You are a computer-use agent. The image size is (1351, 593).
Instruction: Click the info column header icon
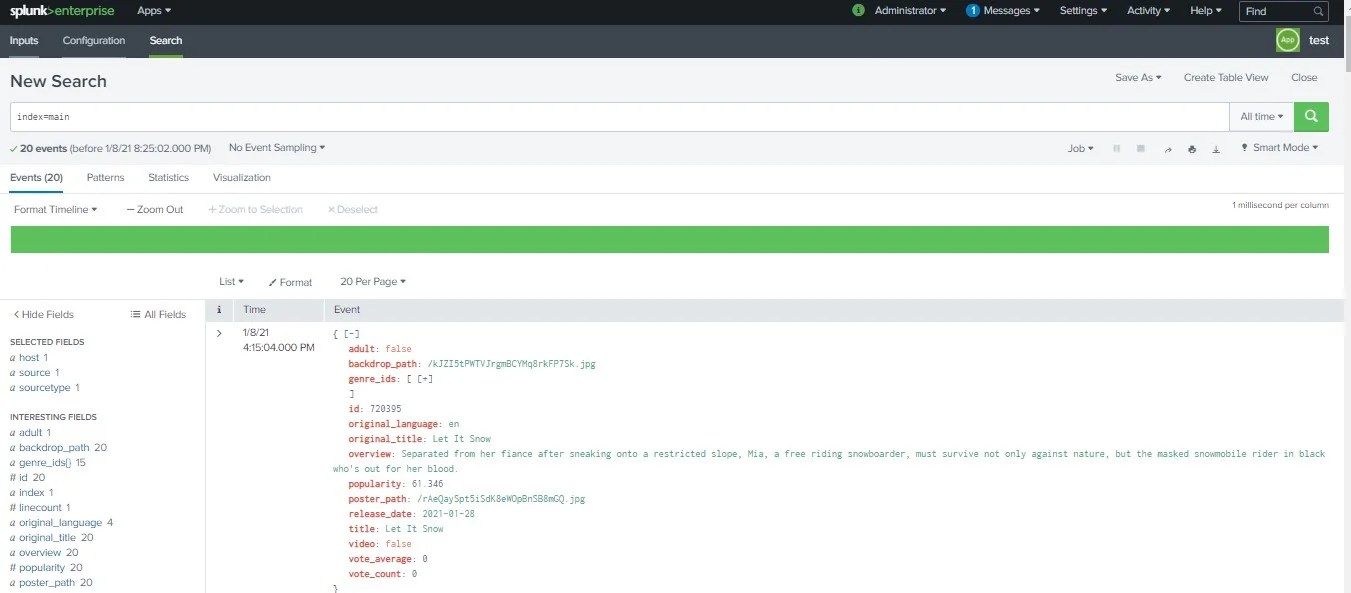click(219, 310)
